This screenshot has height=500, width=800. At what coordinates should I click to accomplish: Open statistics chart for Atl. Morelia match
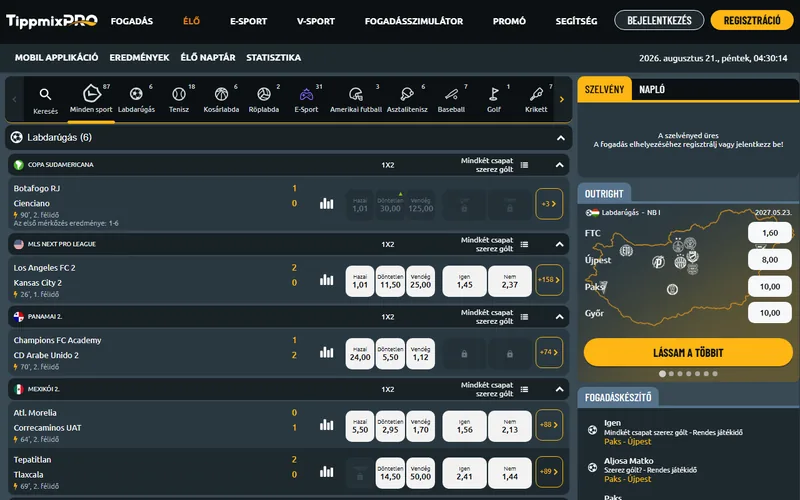[327, 424]
